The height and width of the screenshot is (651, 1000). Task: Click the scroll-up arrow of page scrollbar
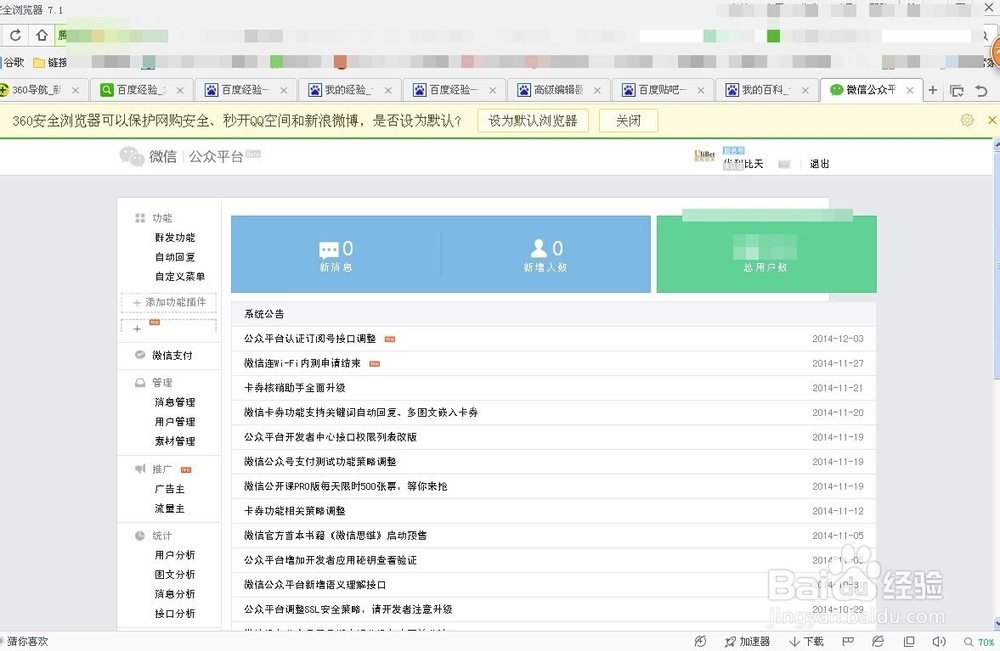(997, 145)
